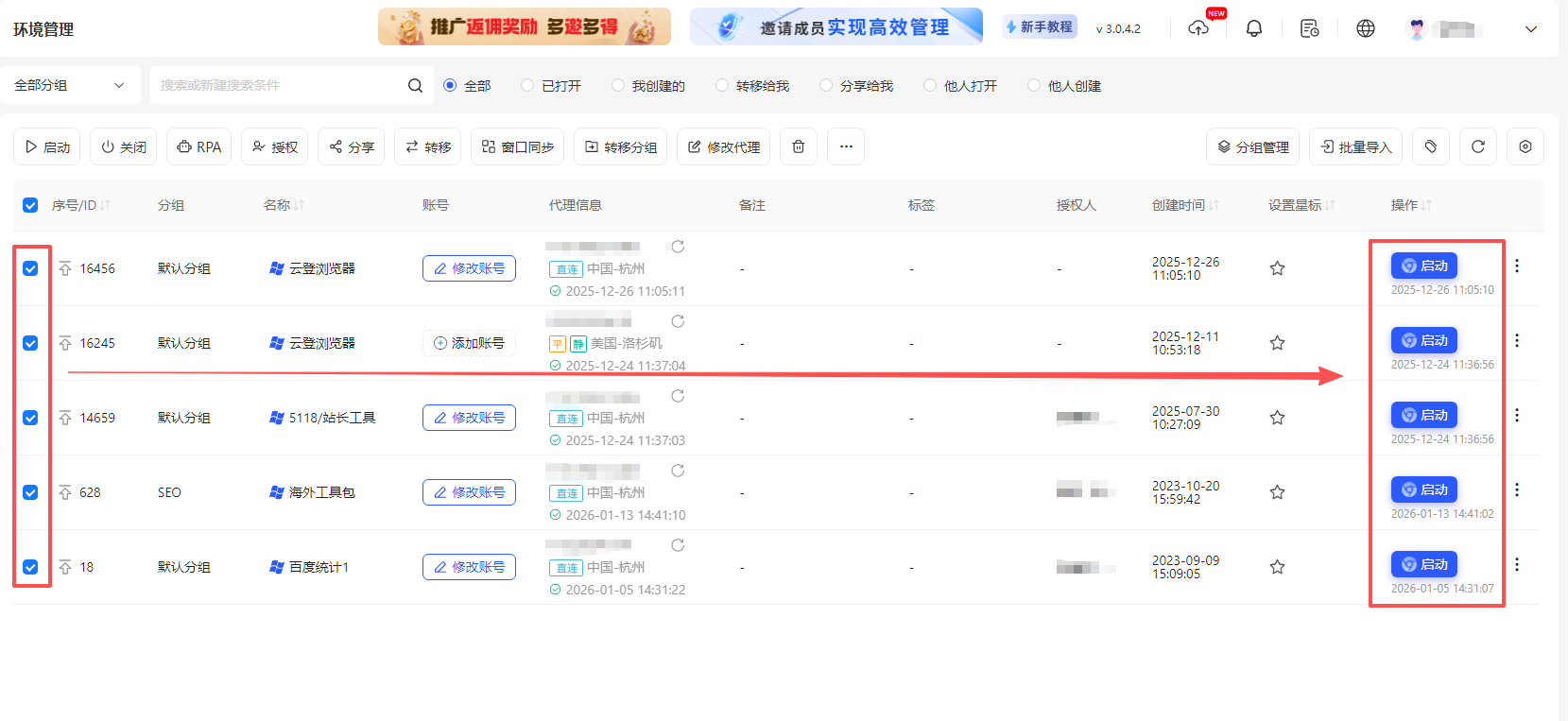Image resolution: width=1568 pixels, height=721 pixels.
Task: Toggle the select-all header checkbox
Action: [30, 205]
